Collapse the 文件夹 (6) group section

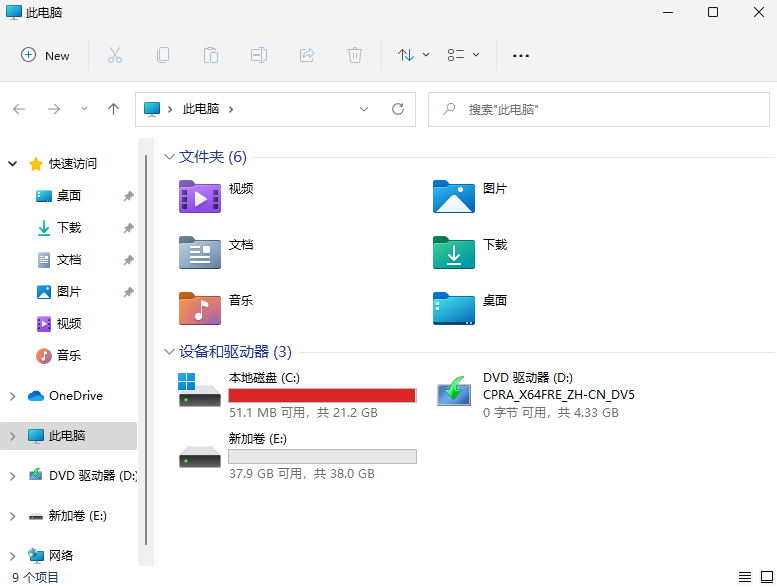[168, 157]
